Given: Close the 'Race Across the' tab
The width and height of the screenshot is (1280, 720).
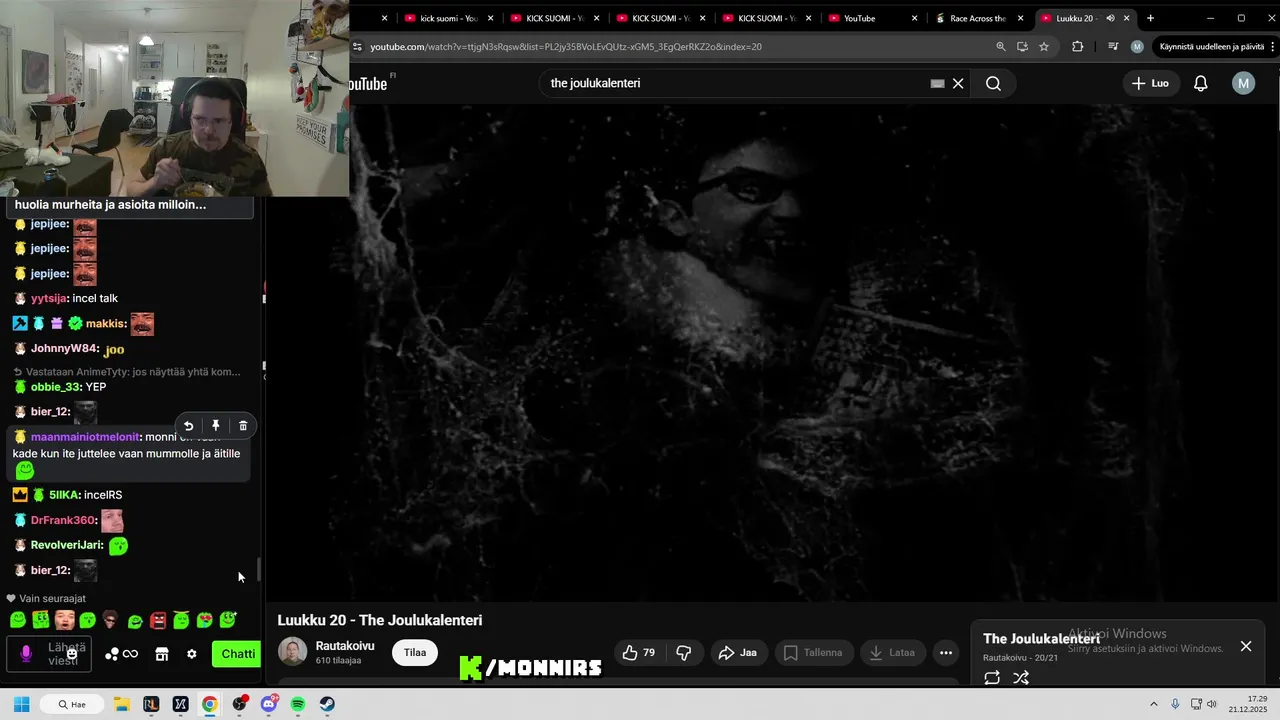Looking at the screenshot, I should click(1020, 18).
